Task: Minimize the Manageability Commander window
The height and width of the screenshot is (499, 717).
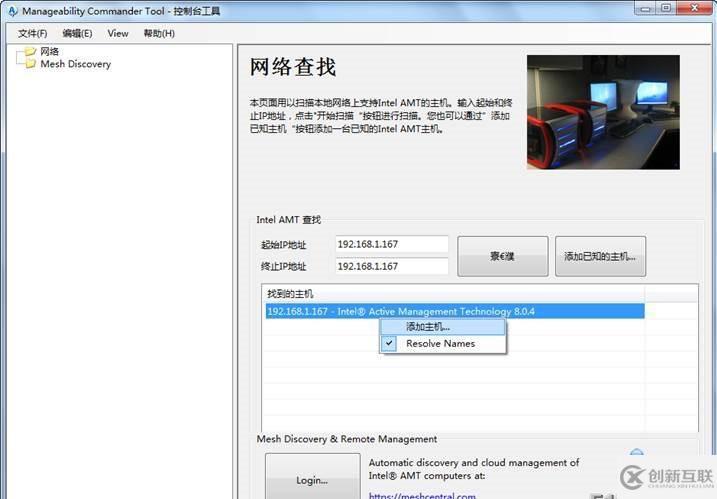Action: [x=645, y=8]
